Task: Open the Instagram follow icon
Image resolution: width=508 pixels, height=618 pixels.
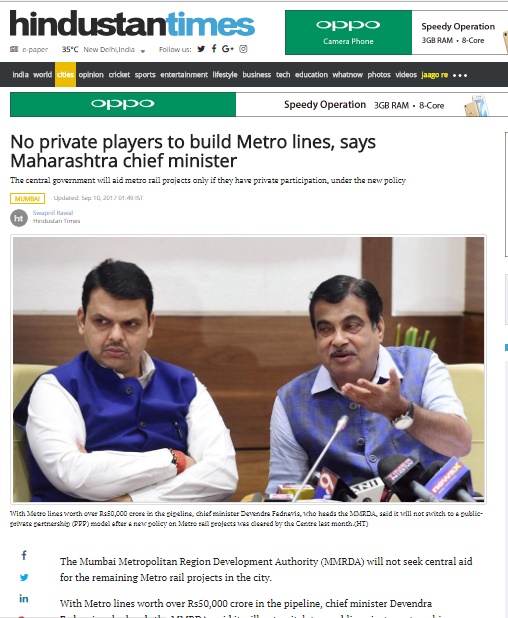Action: (243, 49)
